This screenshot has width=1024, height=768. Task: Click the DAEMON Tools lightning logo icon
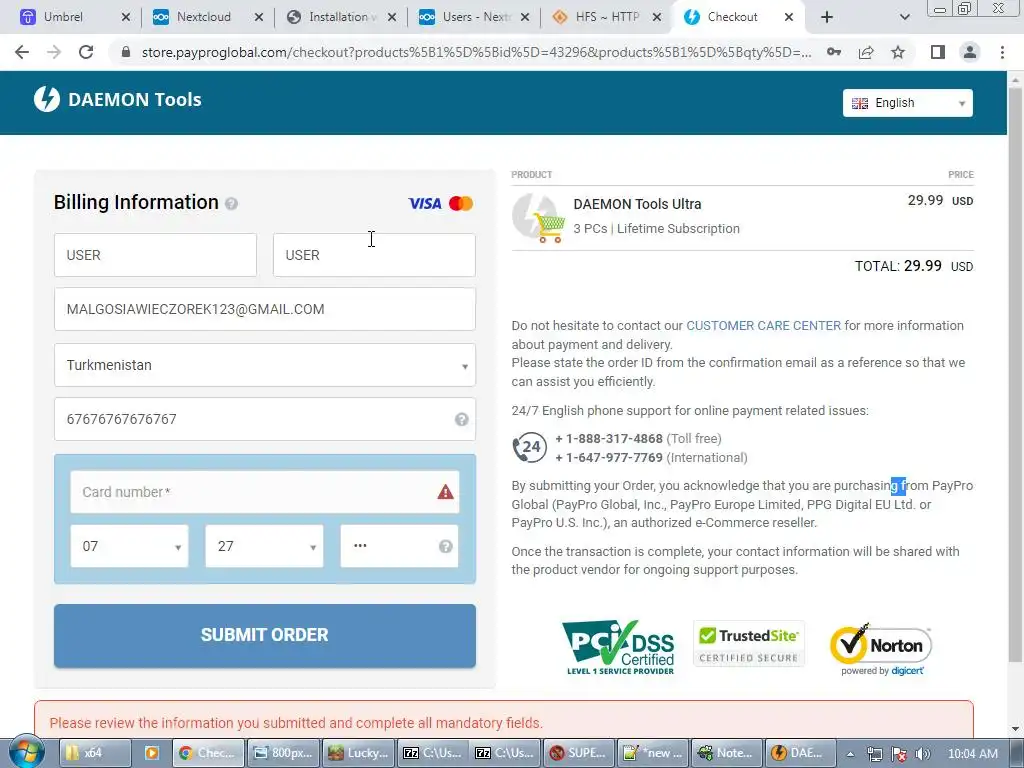46,99
